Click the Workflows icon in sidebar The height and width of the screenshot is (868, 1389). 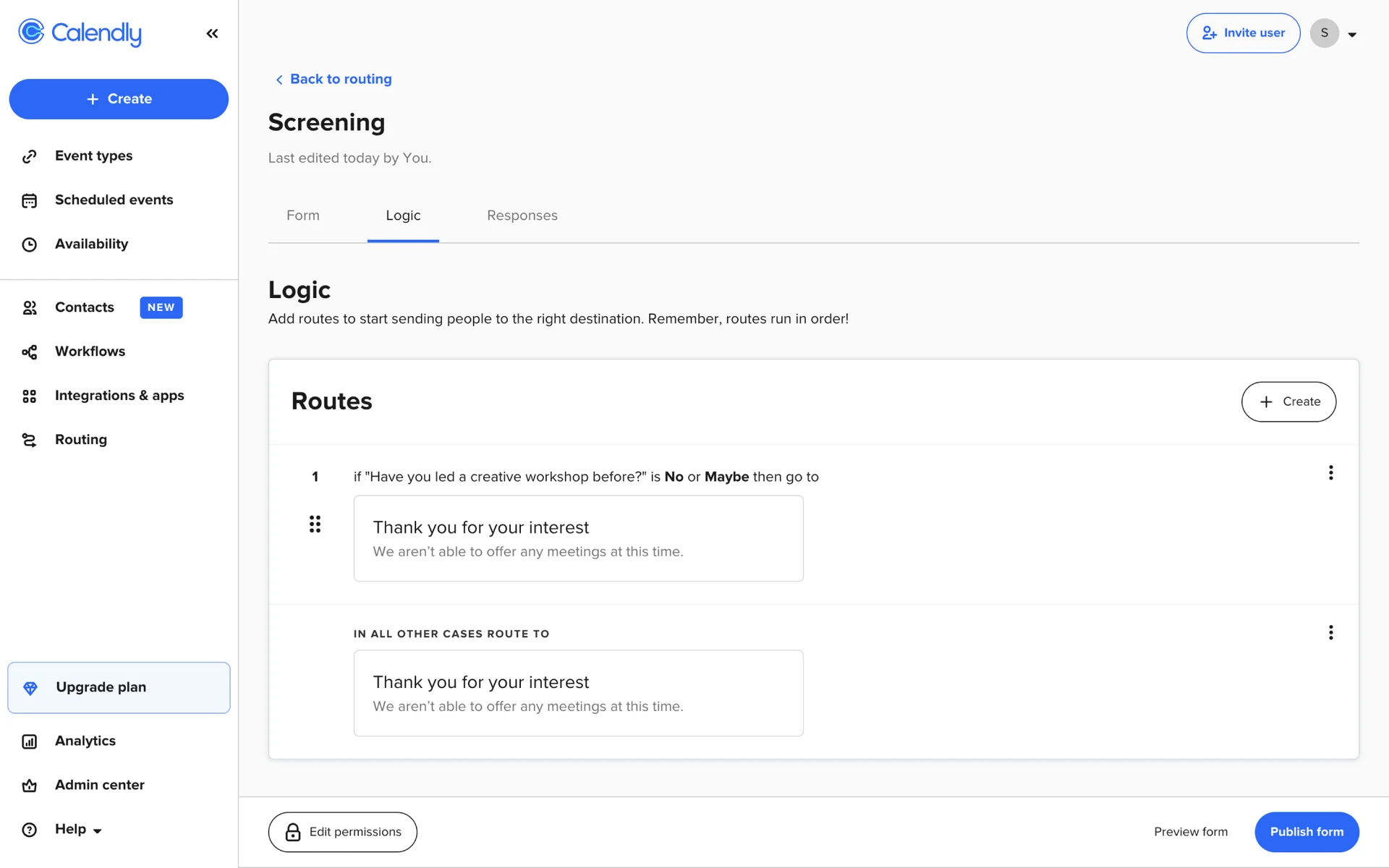(x=29, y=352)
